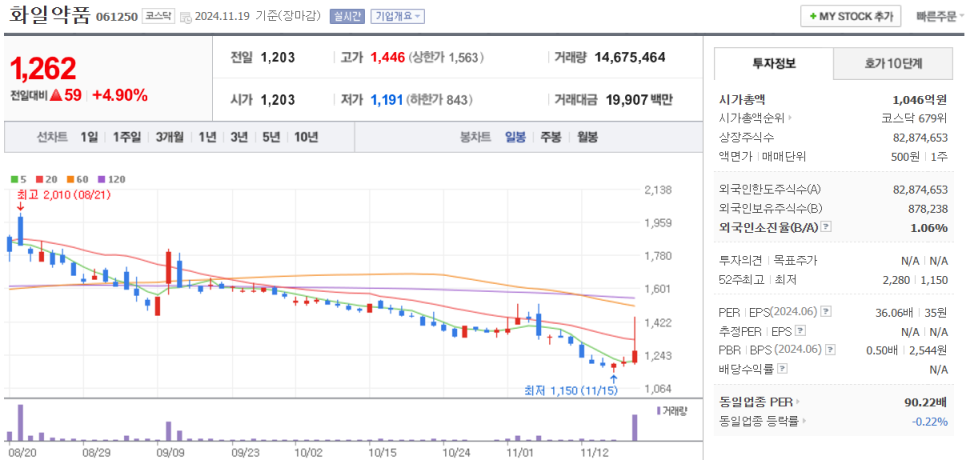Click help icon beside PBR | BPS (2024.06)
Screen dimensions: 966x460
point(831,350)
